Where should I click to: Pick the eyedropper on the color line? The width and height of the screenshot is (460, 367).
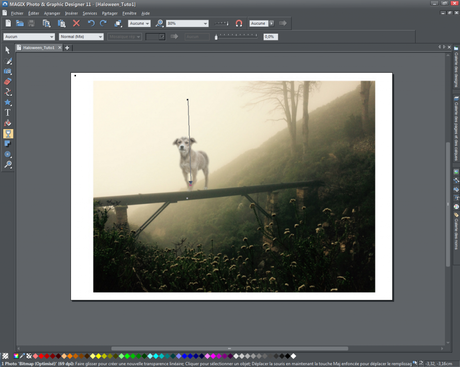[x=22, y=356]
